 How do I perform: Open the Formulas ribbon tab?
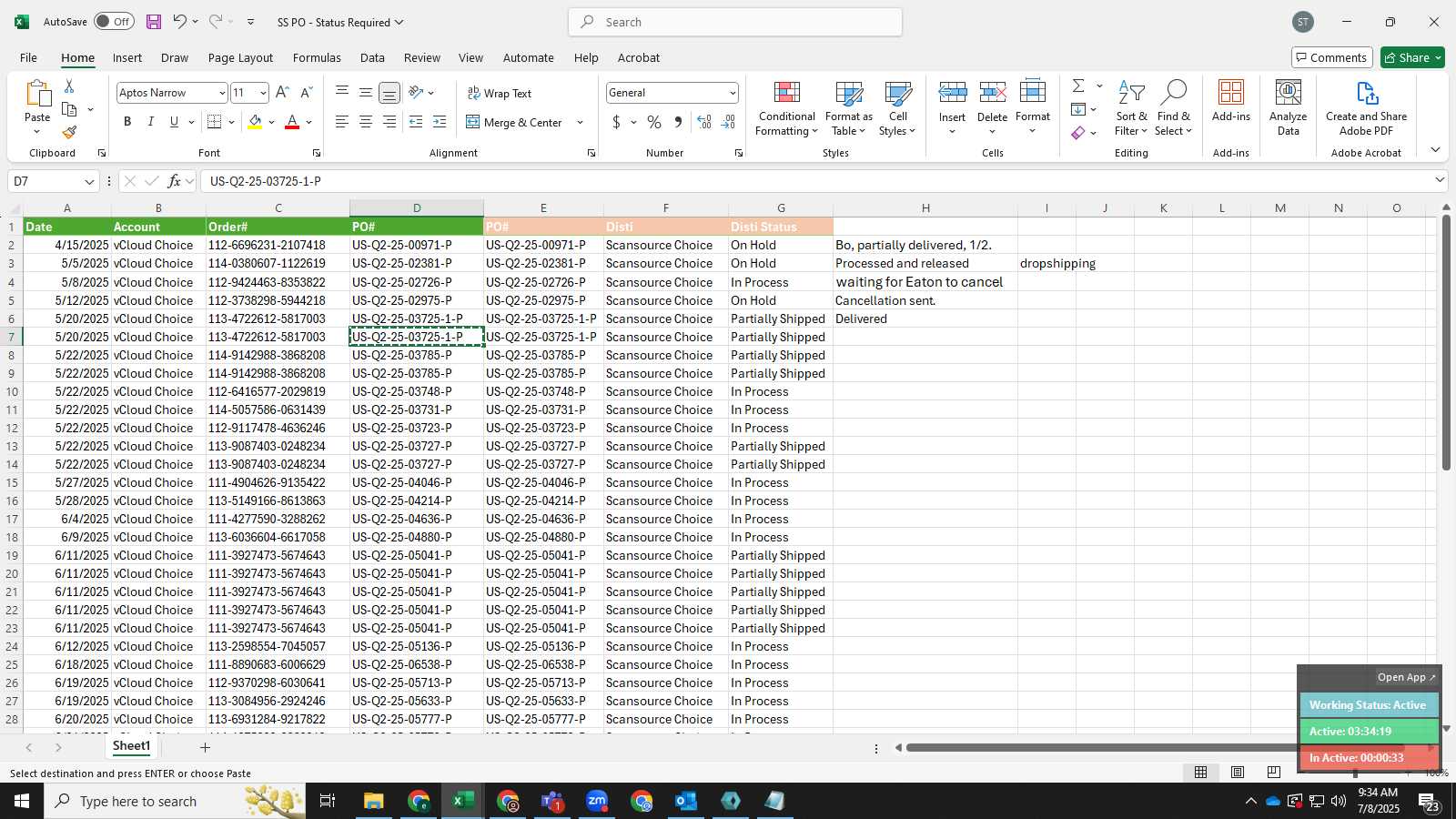(317, 57)
